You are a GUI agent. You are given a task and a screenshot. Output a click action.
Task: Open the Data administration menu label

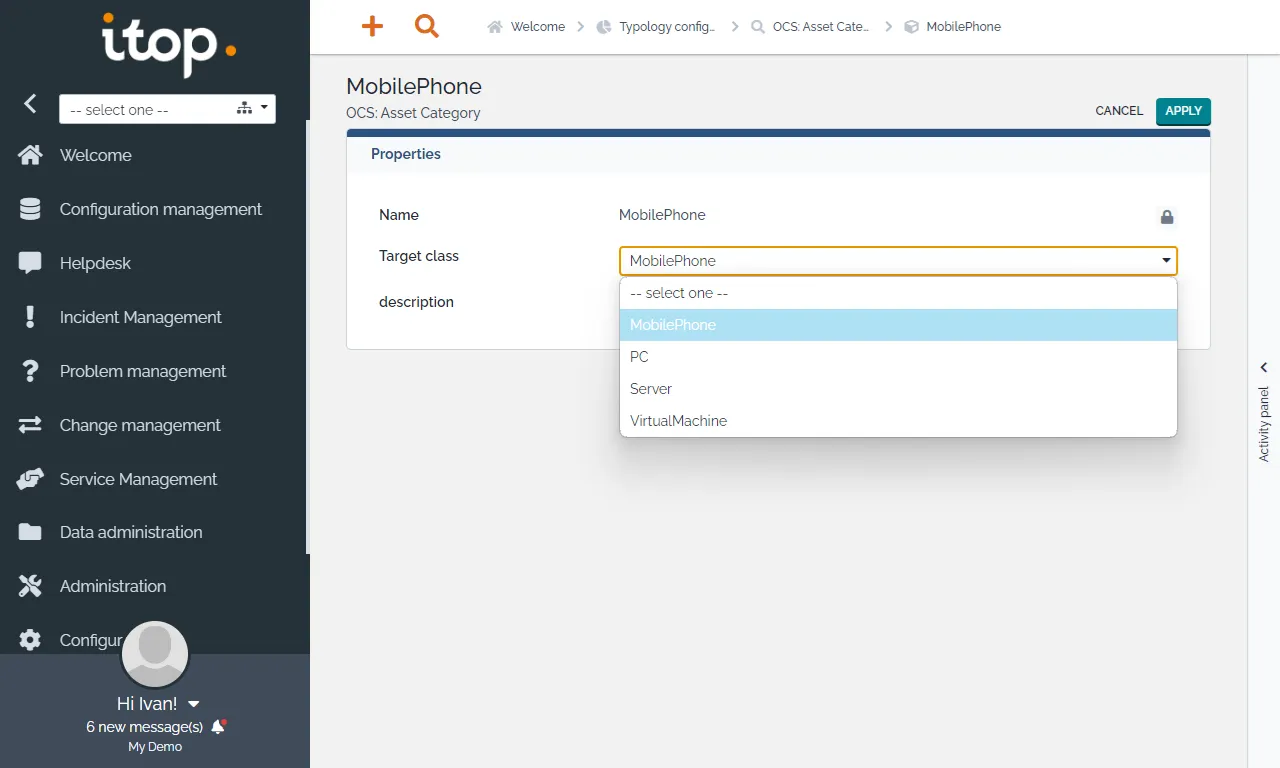tap(131, 532)
